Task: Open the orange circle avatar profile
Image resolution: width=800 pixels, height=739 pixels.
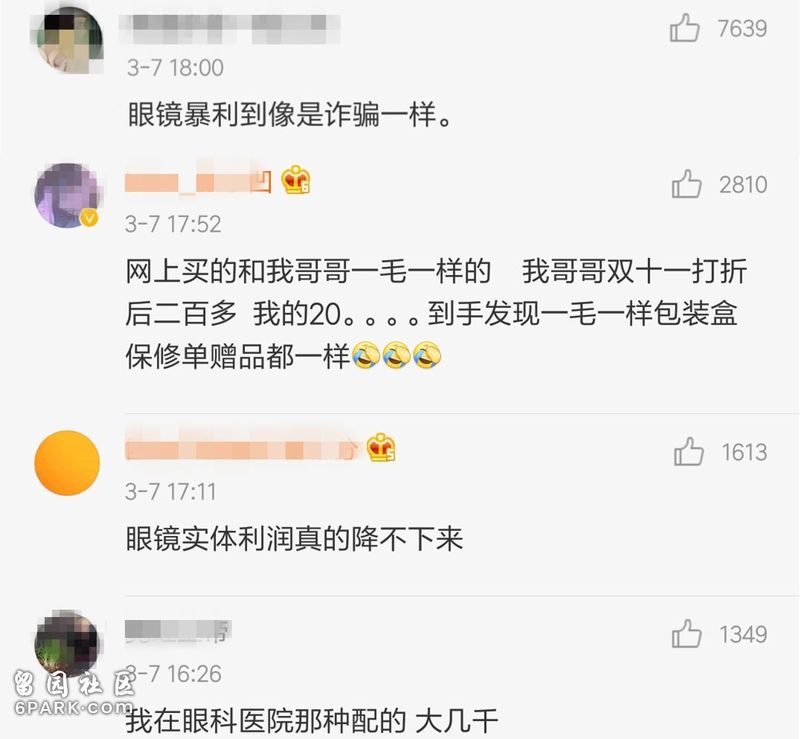Action: [67, 463]
